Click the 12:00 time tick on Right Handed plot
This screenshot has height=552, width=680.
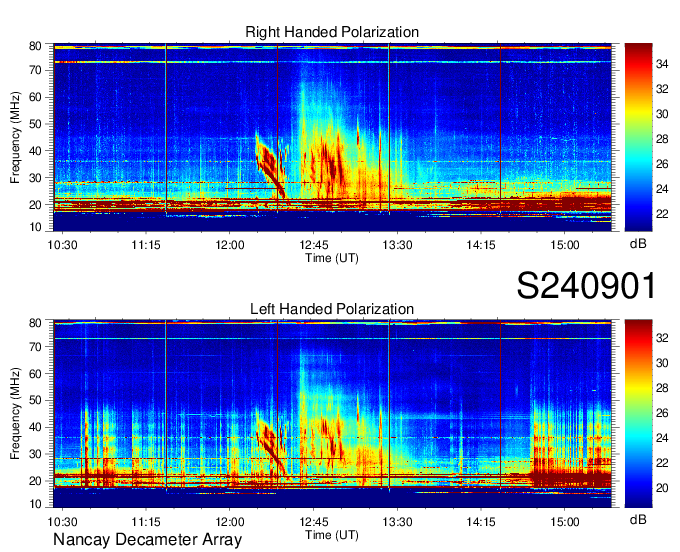pos(230,245)
